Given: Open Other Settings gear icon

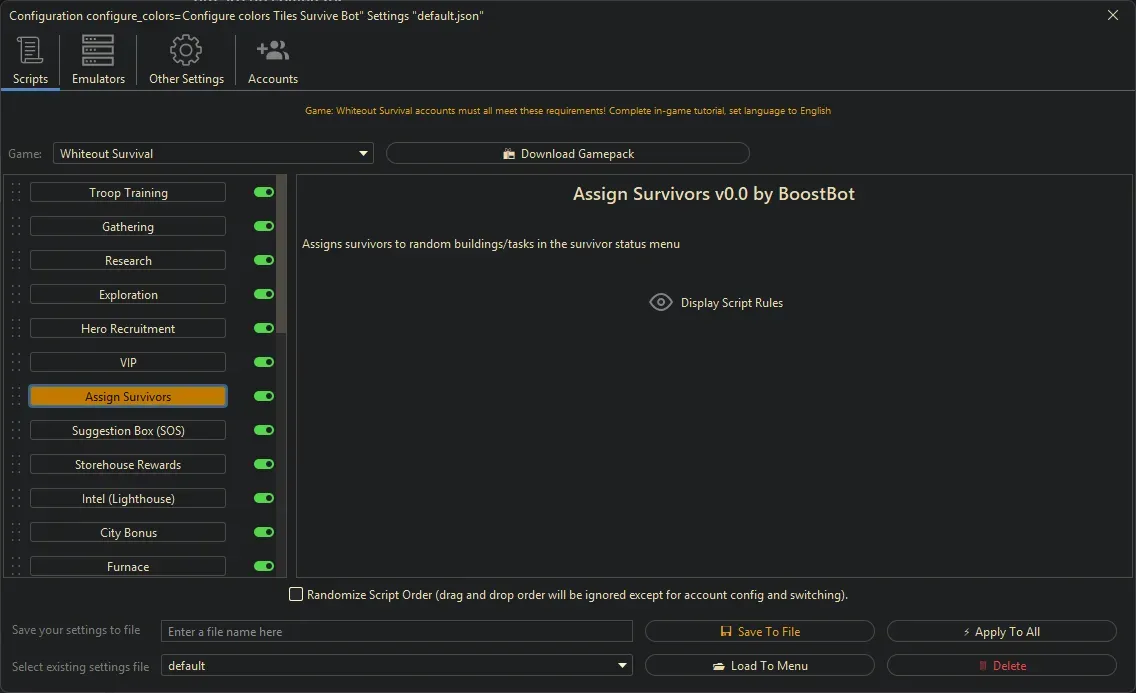Looking at the screenshot, I should pyautogui.click(x=186, y=51).
